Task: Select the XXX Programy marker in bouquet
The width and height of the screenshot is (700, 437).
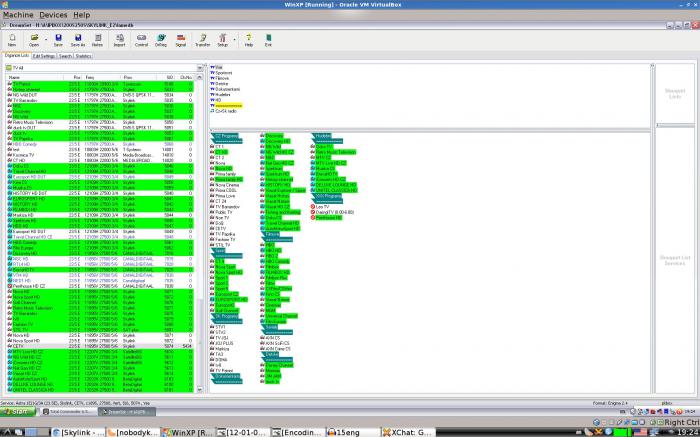Action: pos(326,196)
